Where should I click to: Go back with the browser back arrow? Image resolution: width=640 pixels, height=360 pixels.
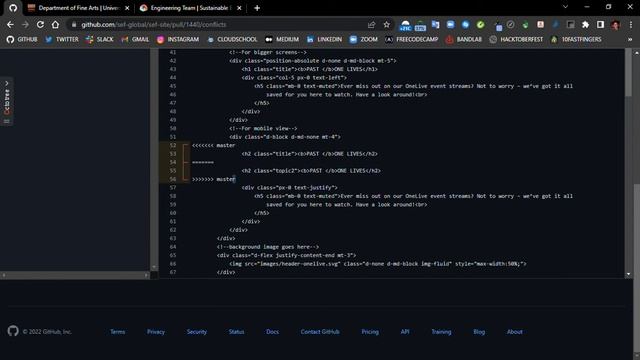click(x=10, y=24)
